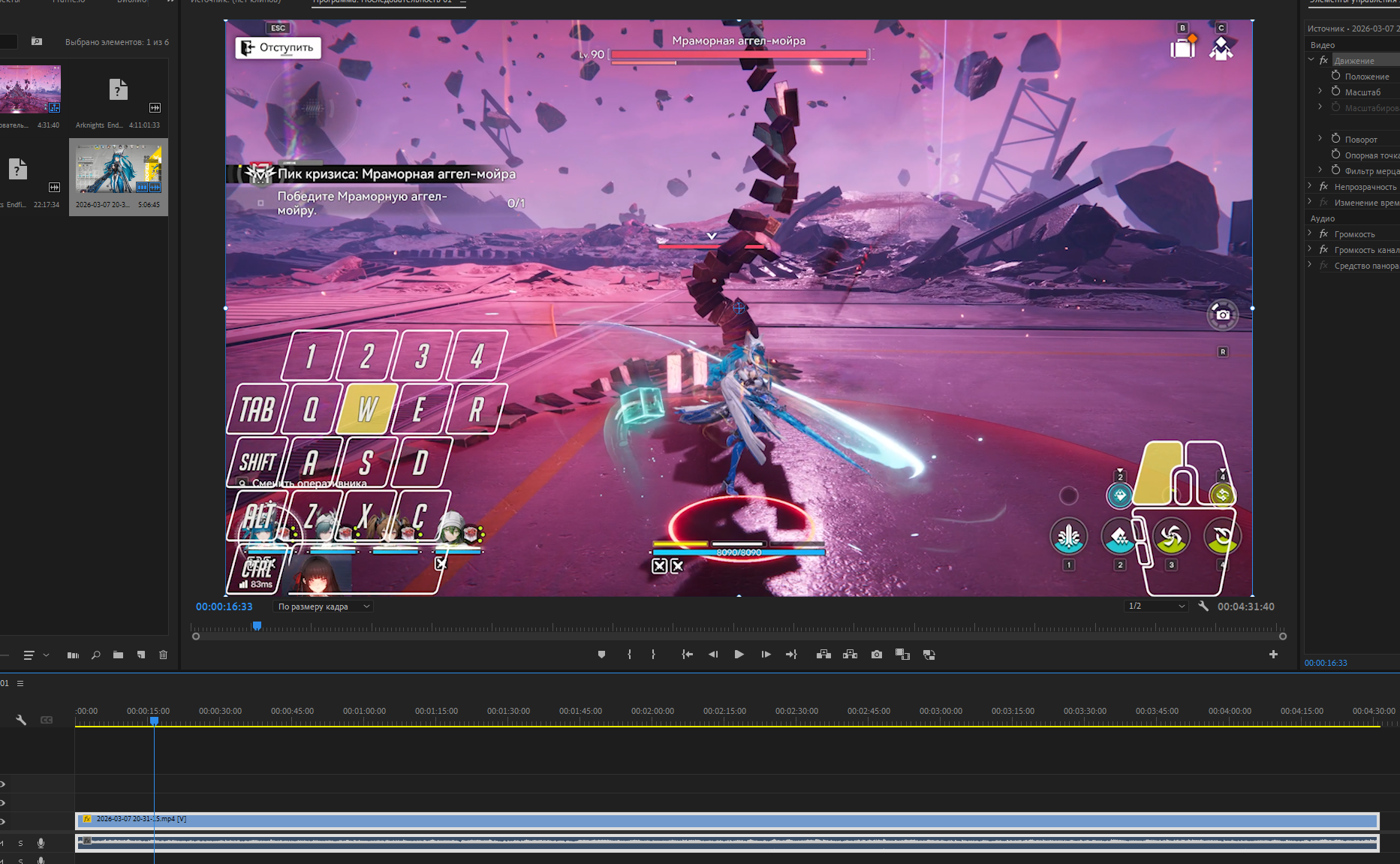This screenshot has width=1400, height=864.
Task: Click Automate to Sequence in project panel
Action: (x=73, y=655)
